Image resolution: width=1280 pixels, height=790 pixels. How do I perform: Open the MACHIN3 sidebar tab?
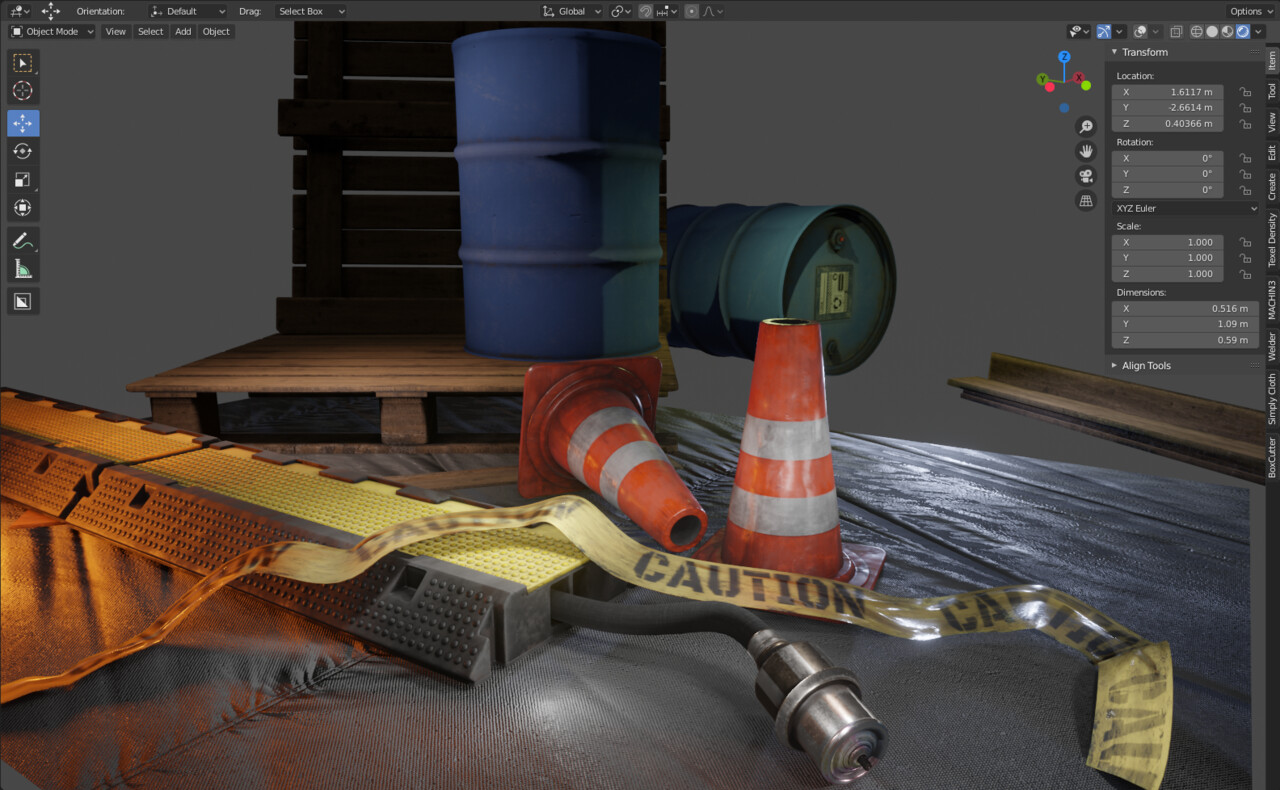1272,300
